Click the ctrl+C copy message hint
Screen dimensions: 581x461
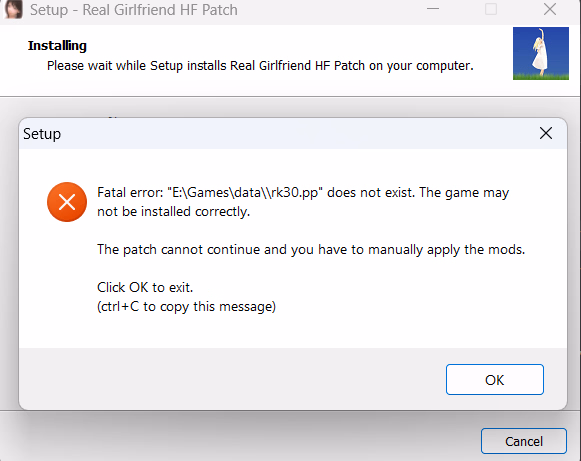pyautogui.click(x=186, y=307)
